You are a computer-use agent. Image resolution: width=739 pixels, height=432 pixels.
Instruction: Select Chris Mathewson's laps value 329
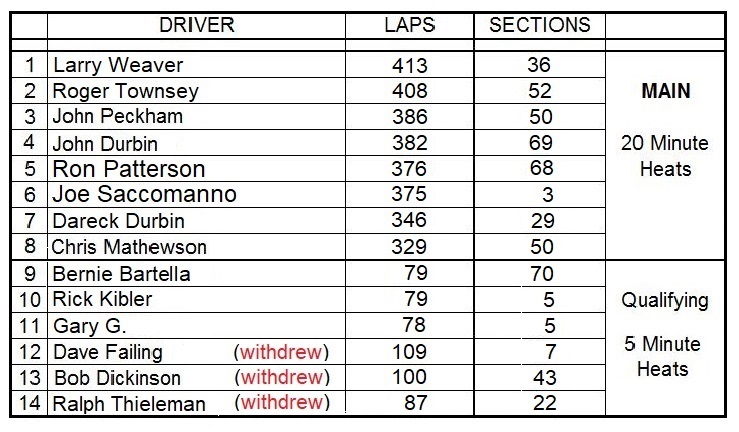click(409, 246)
